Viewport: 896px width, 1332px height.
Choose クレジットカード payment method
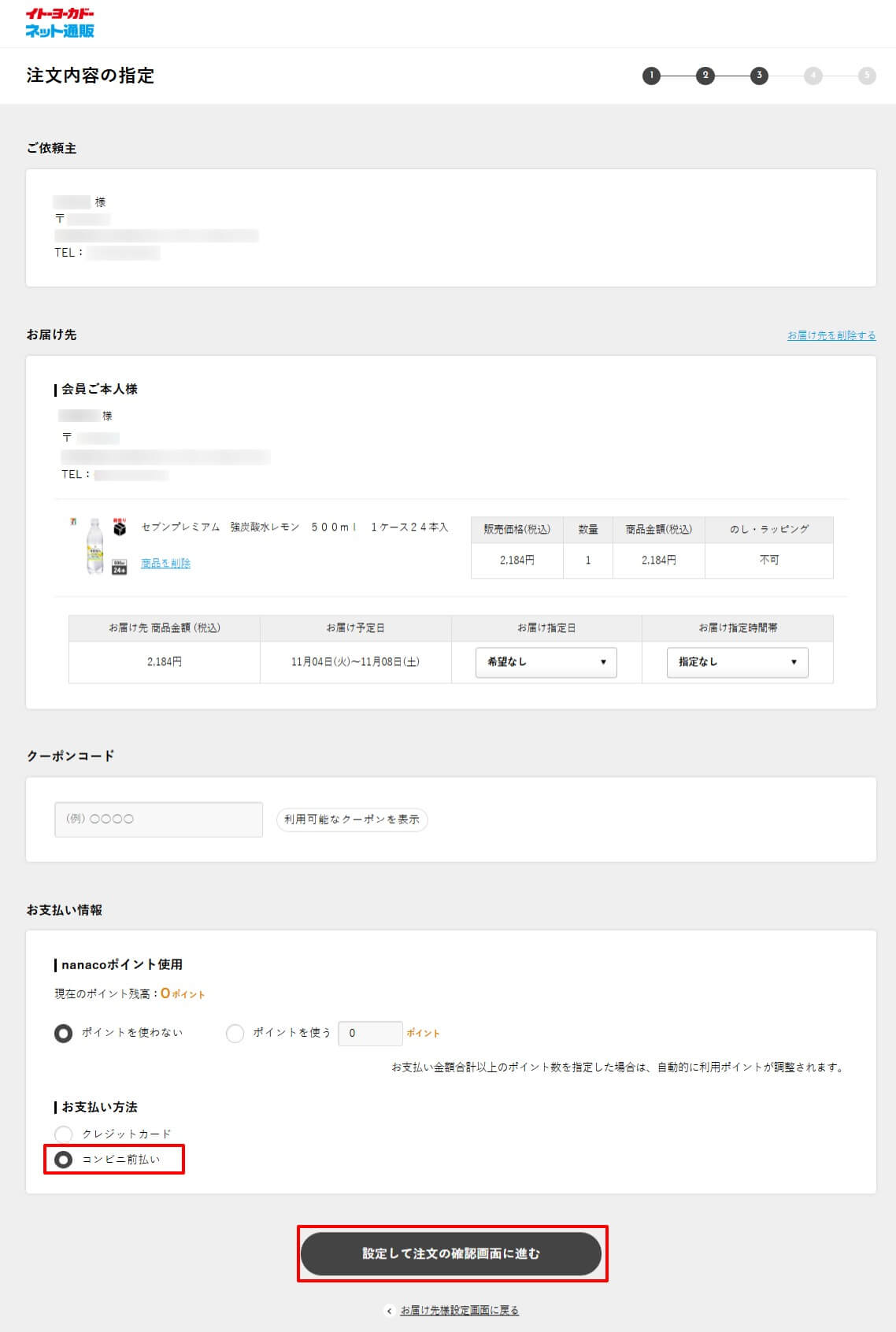(x=64, y=1134)
